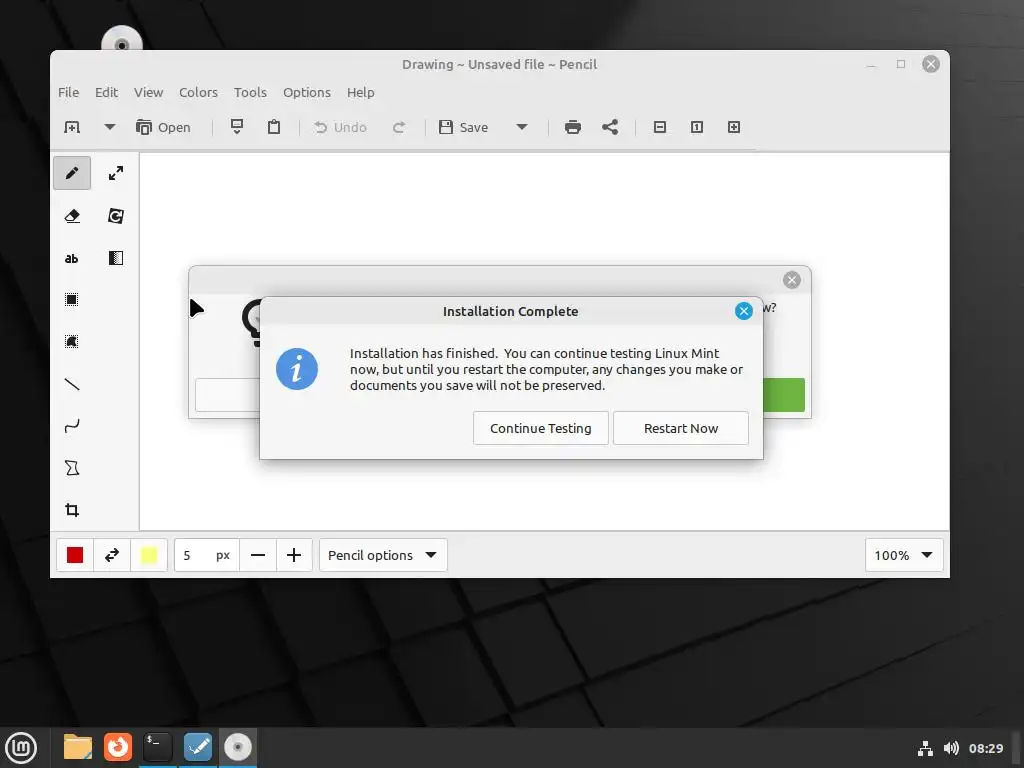This screenshot has height=768, width=1024.
Task: Select the Scale tool with diagonal arrows
Action: click(116, 173)
